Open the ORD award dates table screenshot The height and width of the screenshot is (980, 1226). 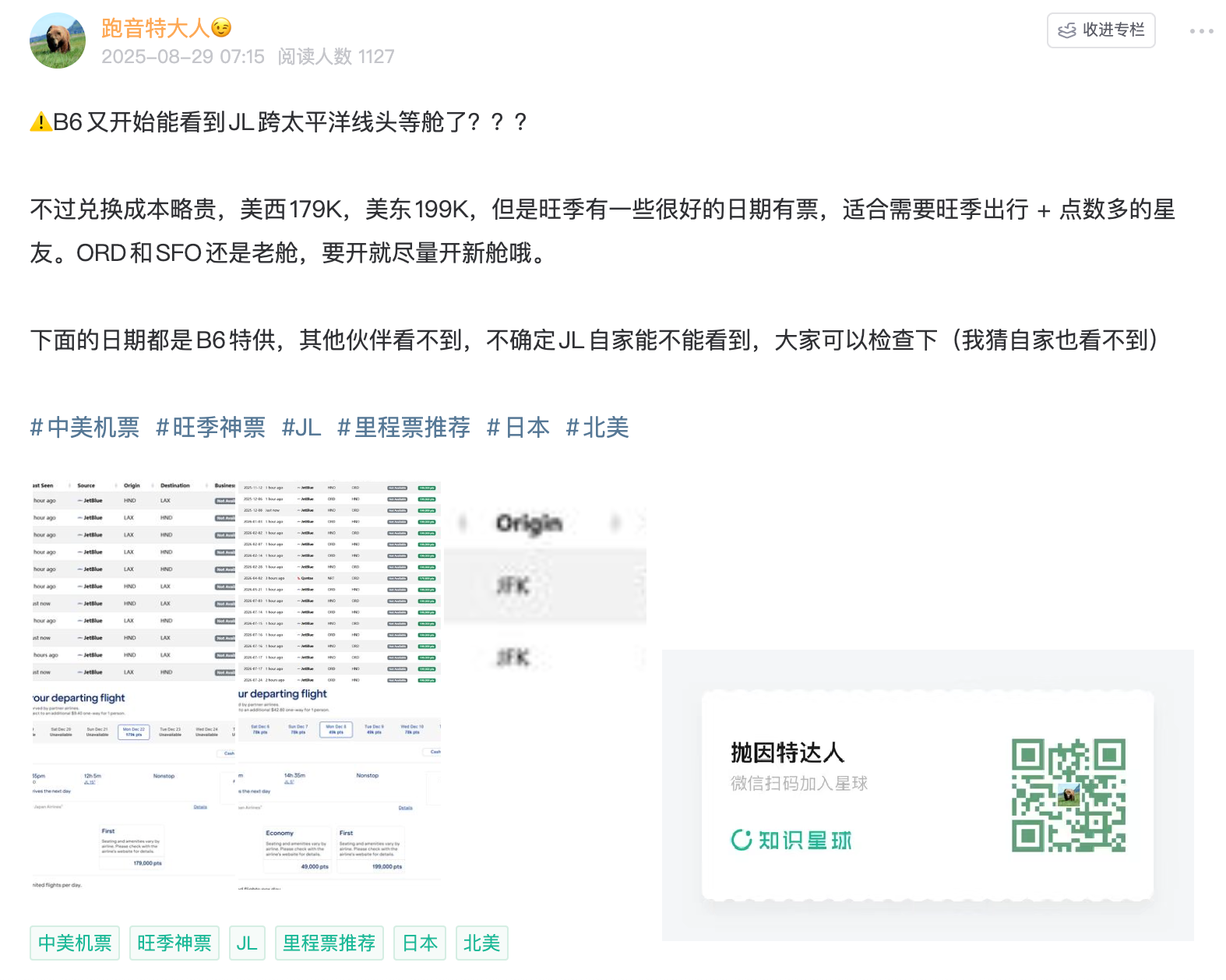point(339,583)
